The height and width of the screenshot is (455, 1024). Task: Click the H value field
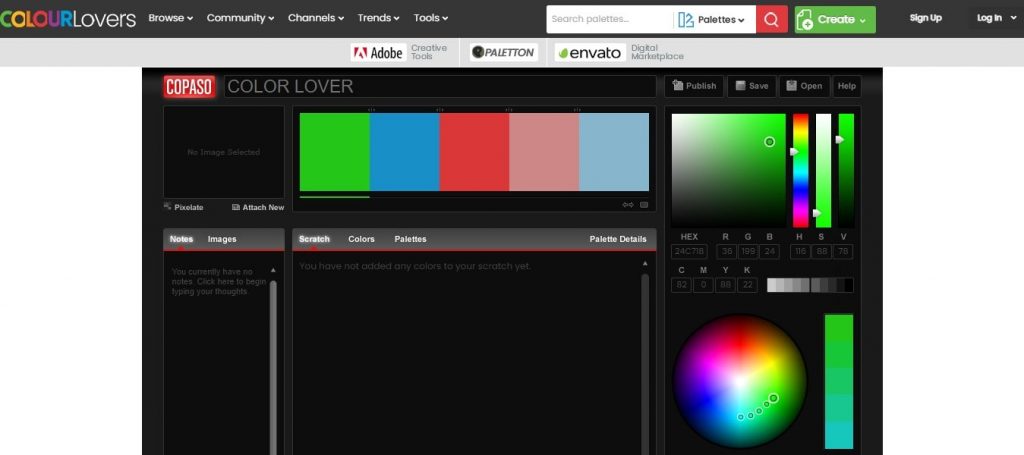[x=800, y=252]
